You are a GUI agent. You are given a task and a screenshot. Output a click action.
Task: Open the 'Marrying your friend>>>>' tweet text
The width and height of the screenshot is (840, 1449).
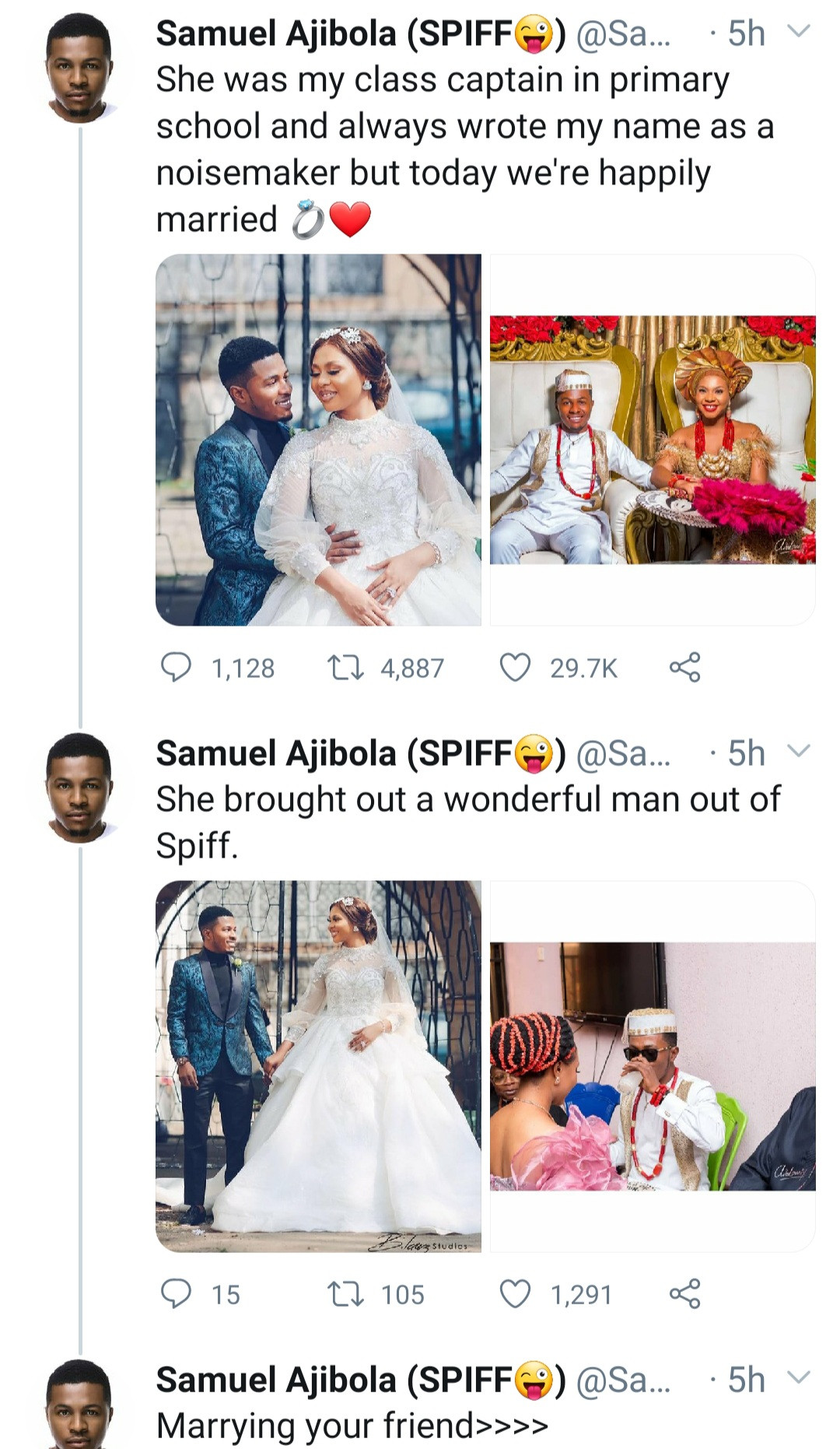pos(352,1426)
